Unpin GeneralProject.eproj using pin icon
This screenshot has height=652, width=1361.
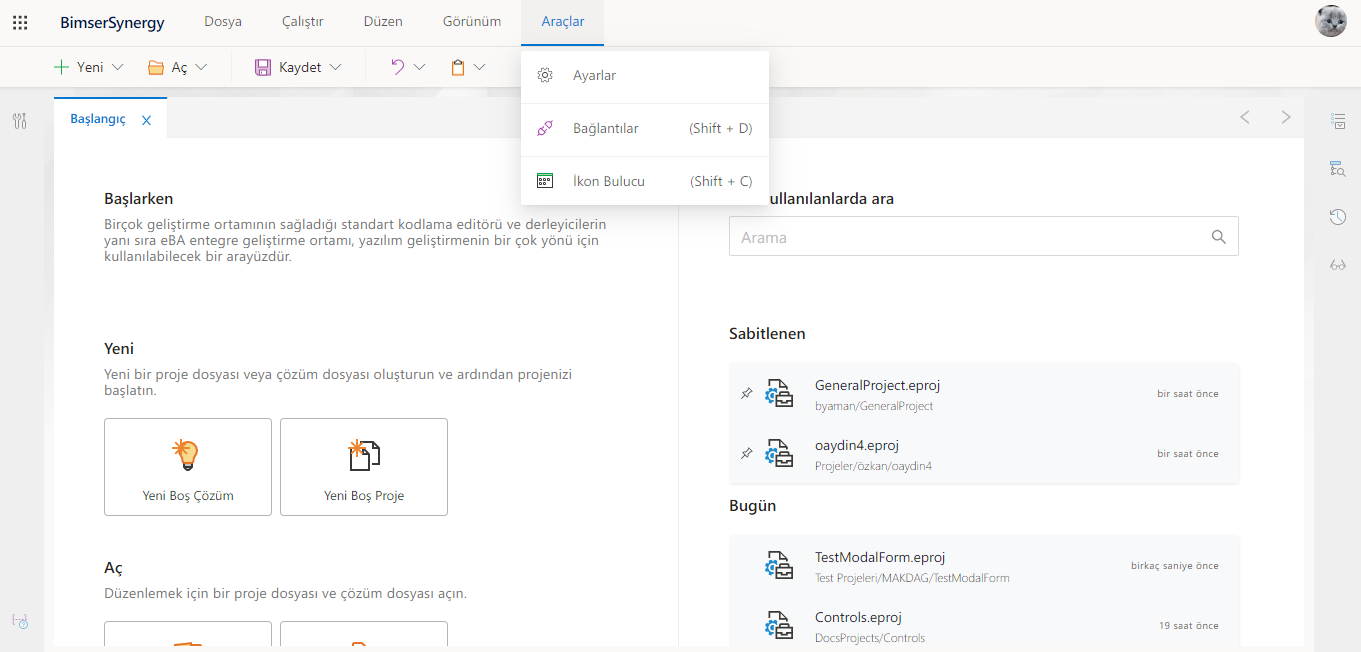746,394
